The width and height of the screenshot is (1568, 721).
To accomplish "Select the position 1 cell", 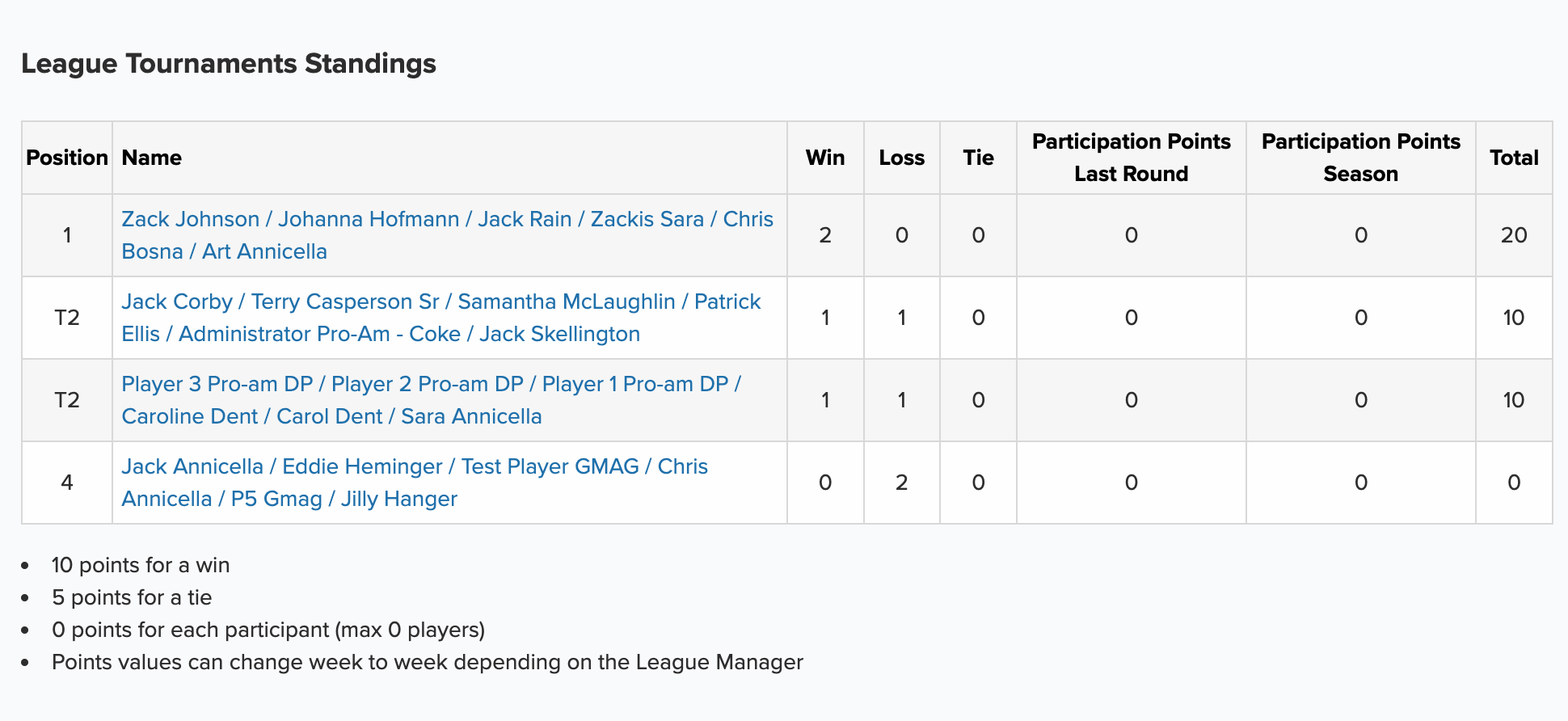I will pyautogui.click(x=67, y=235).
